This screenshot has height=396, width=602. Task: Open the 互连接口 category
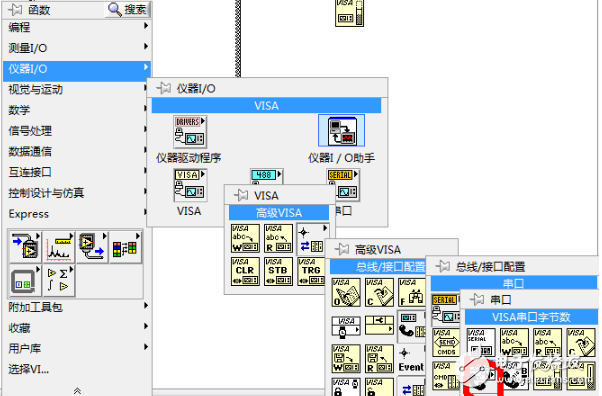click(77, 173)
